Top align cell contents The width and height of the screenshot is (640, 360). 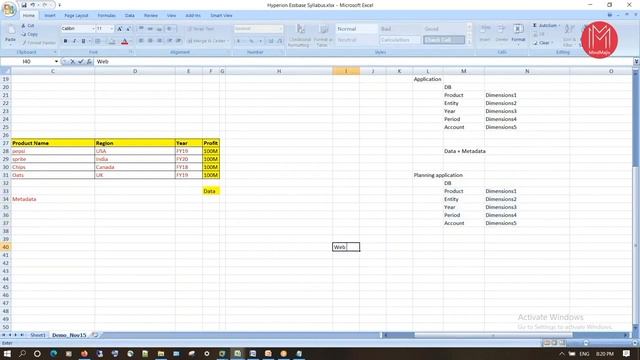click(x=141, y=29)
